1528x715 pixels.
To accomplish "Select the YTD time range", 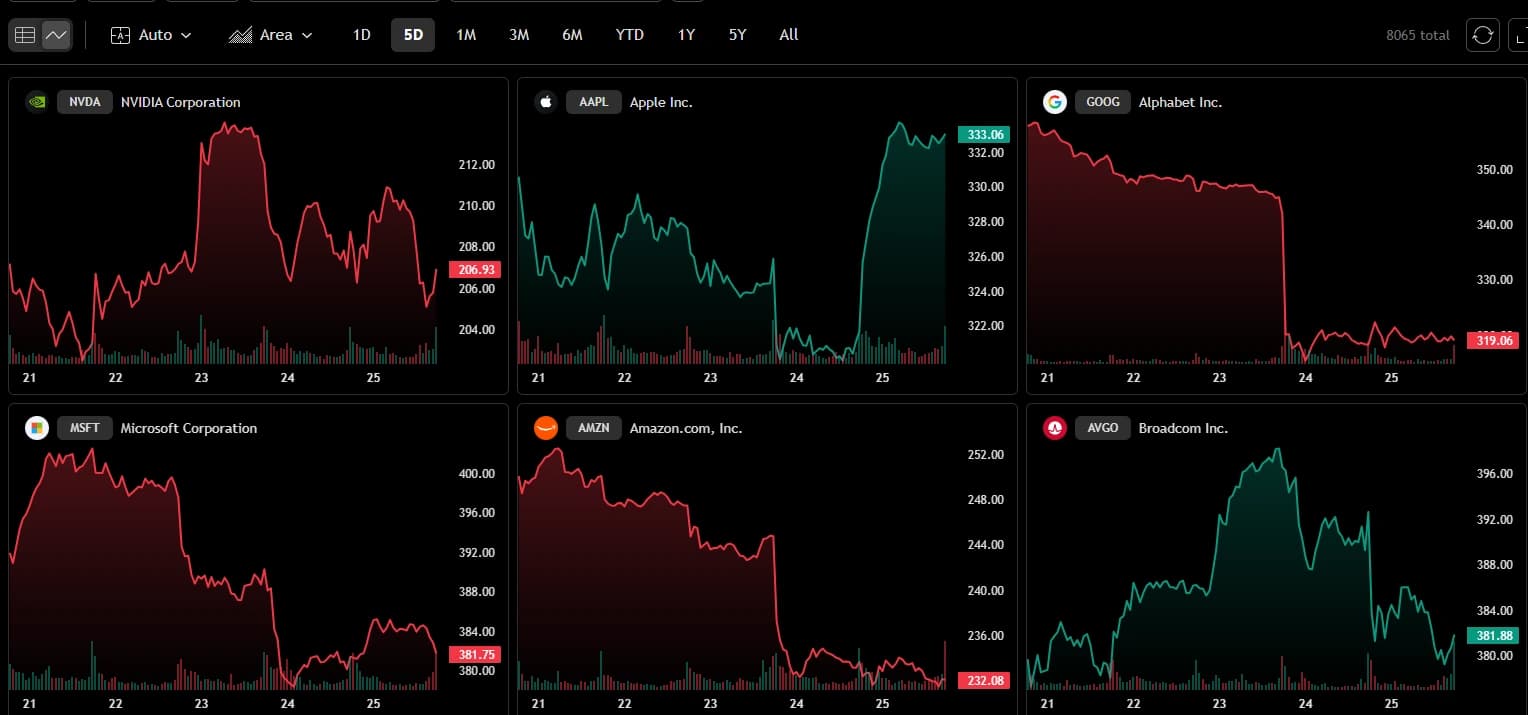I will tap(630, 35).
